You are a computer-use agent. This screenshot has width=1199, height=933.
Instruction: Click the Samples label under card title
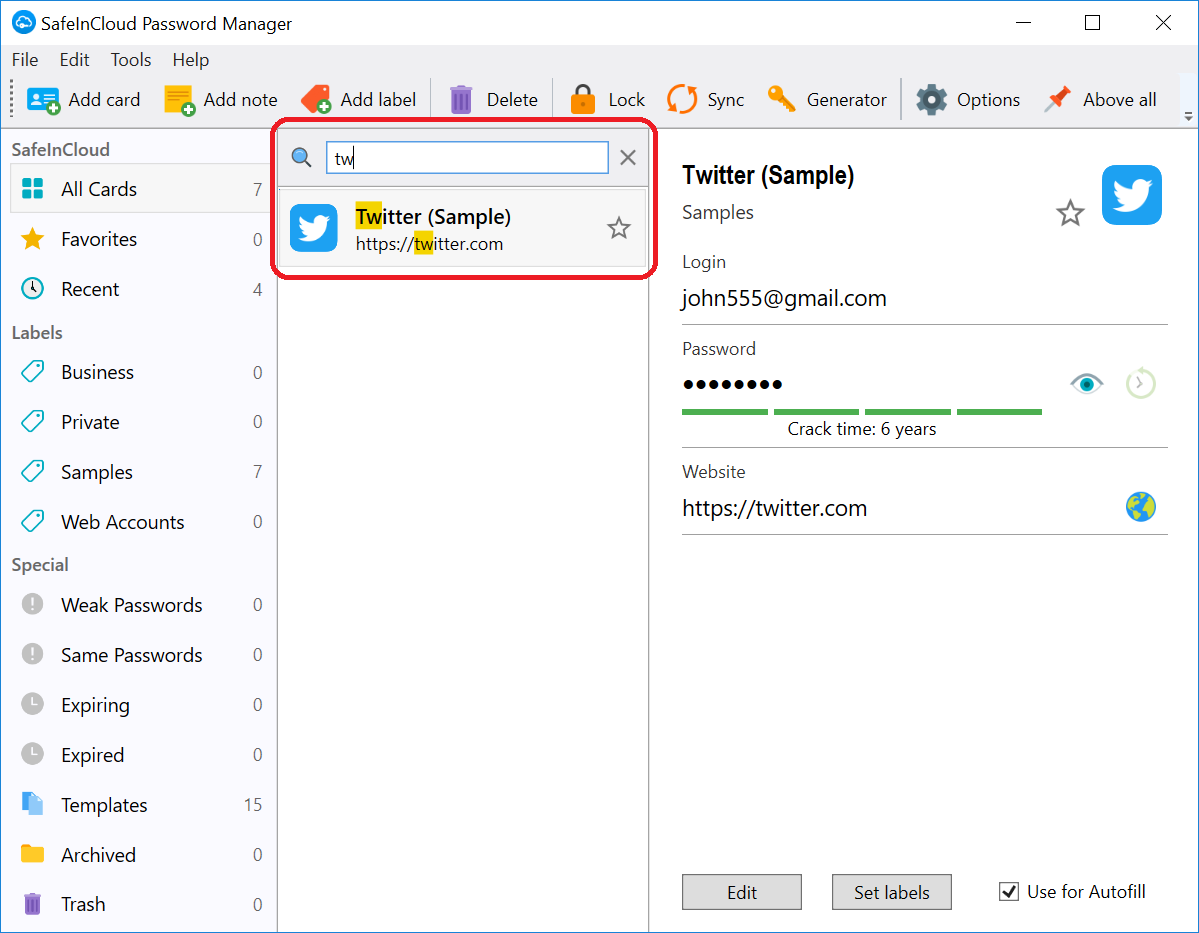718,213
